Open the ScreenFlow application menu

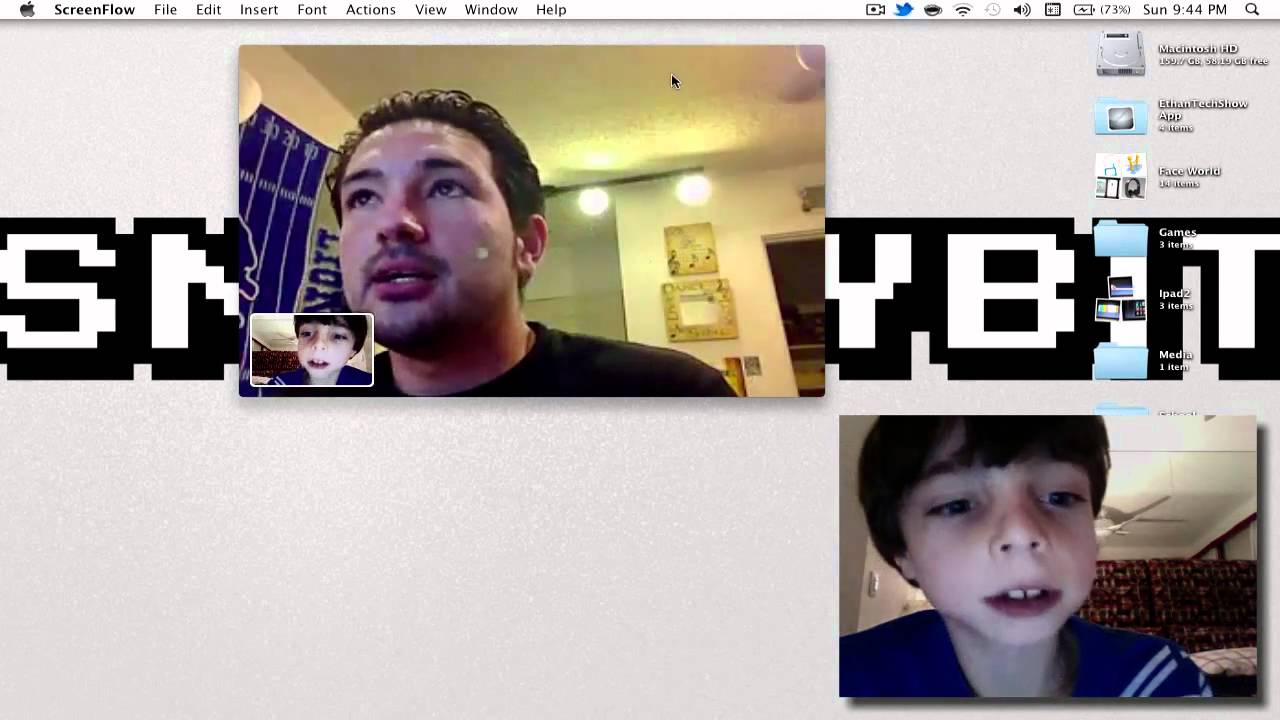(95, 10)
